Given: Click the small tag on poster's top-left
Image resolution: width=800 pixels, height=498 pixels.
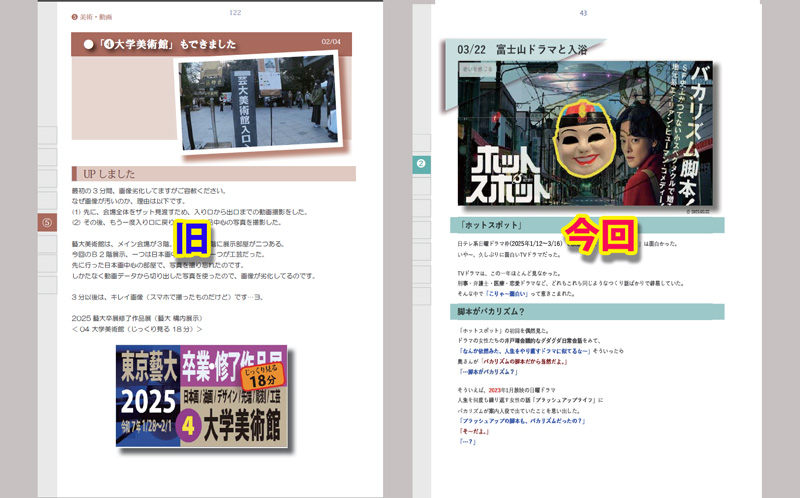Looking at the screenshot, I should pos(474,70).
